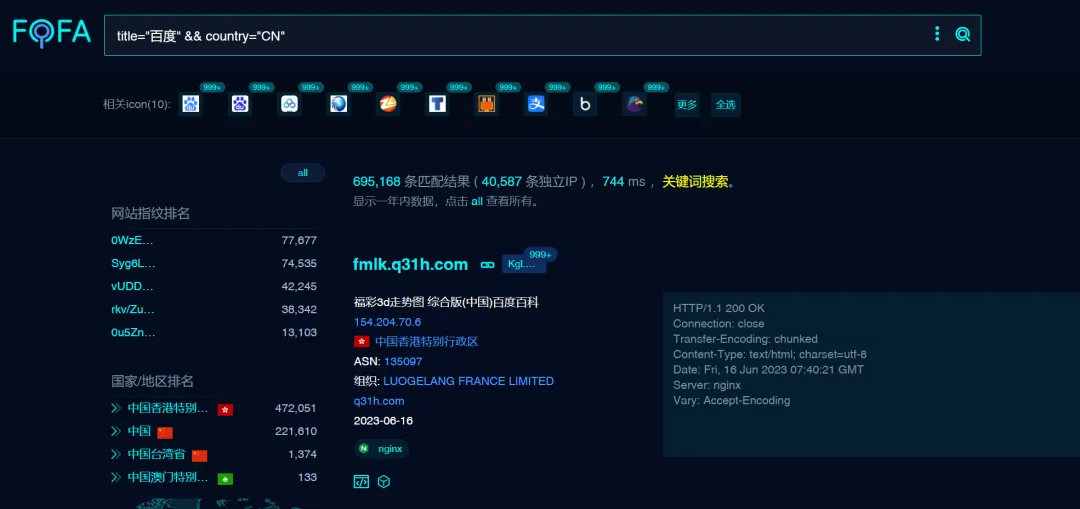Click the 关键词搜索 link
Screen dimensions: 1080x509
pos(697,181)
